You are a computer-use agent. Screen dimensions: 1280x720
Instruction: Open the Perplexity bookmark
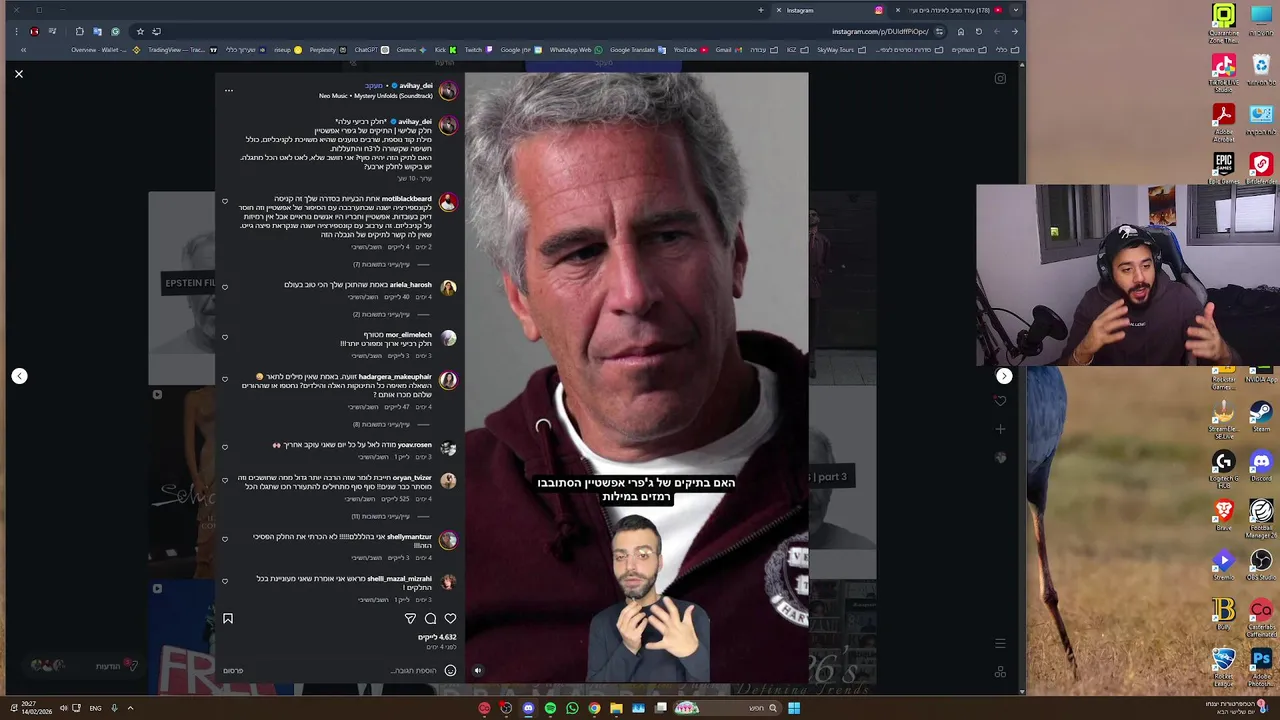327,50
